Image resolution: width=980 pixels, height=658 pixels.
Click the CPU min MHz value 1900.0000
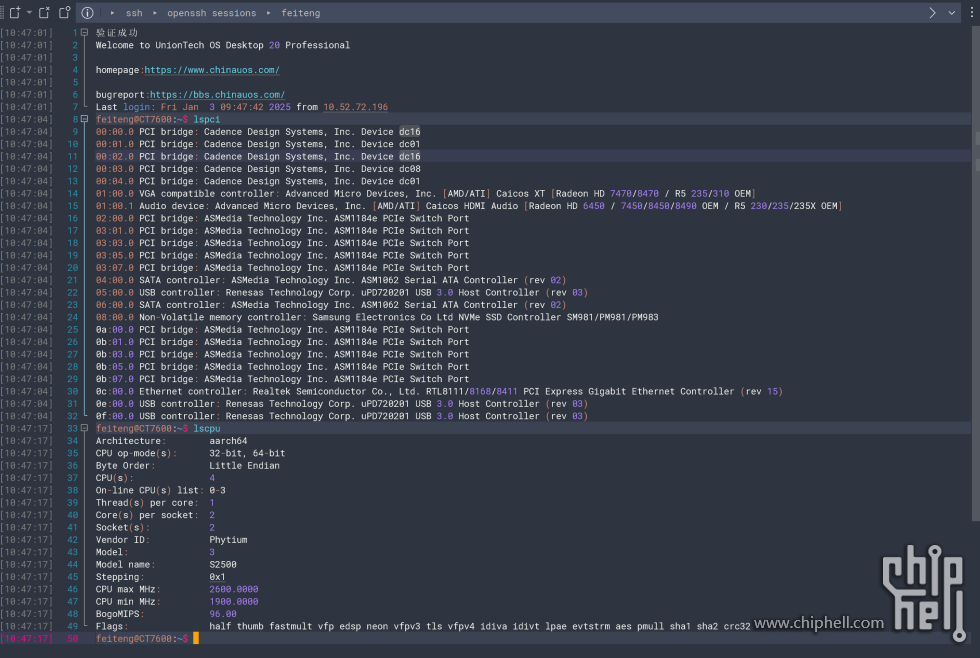pyautogui.click(x=234, y=602)
